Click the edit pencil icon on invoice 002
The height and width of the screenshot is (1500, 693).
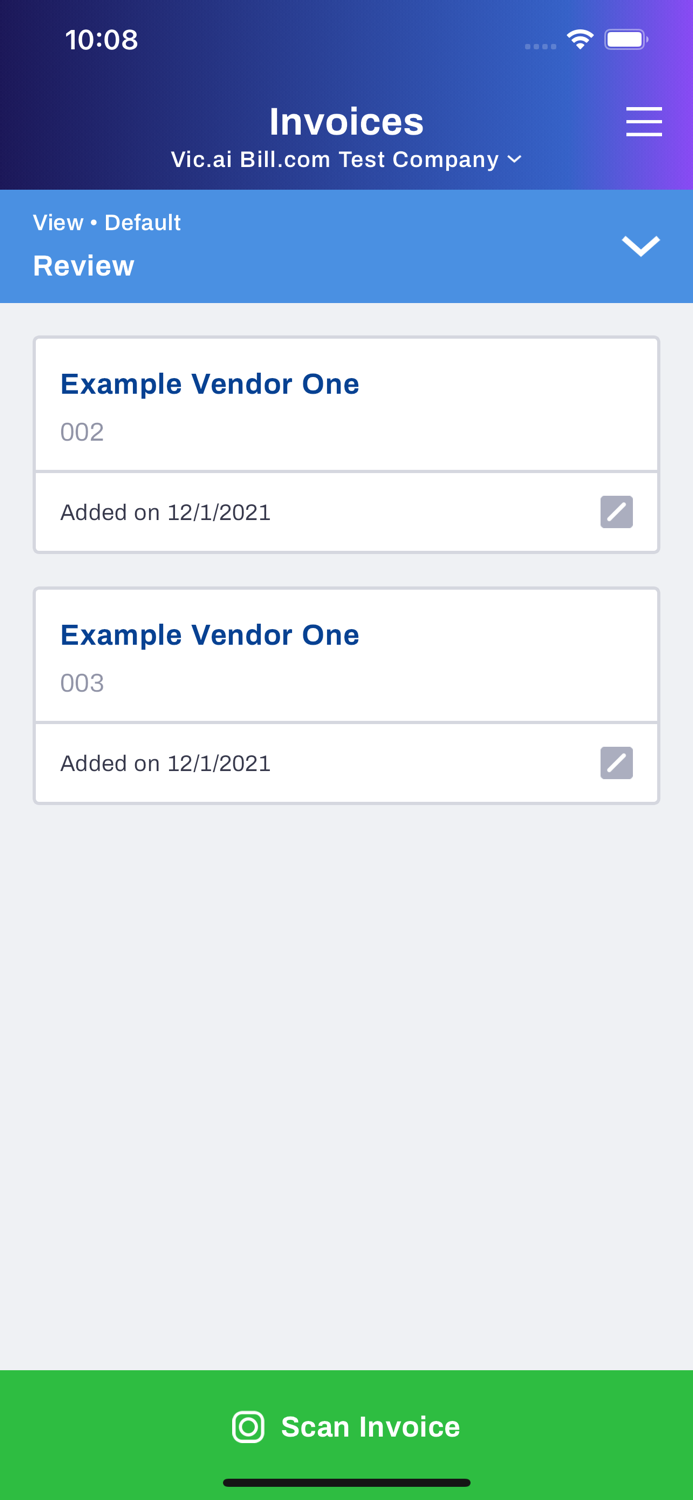point(618,511)
